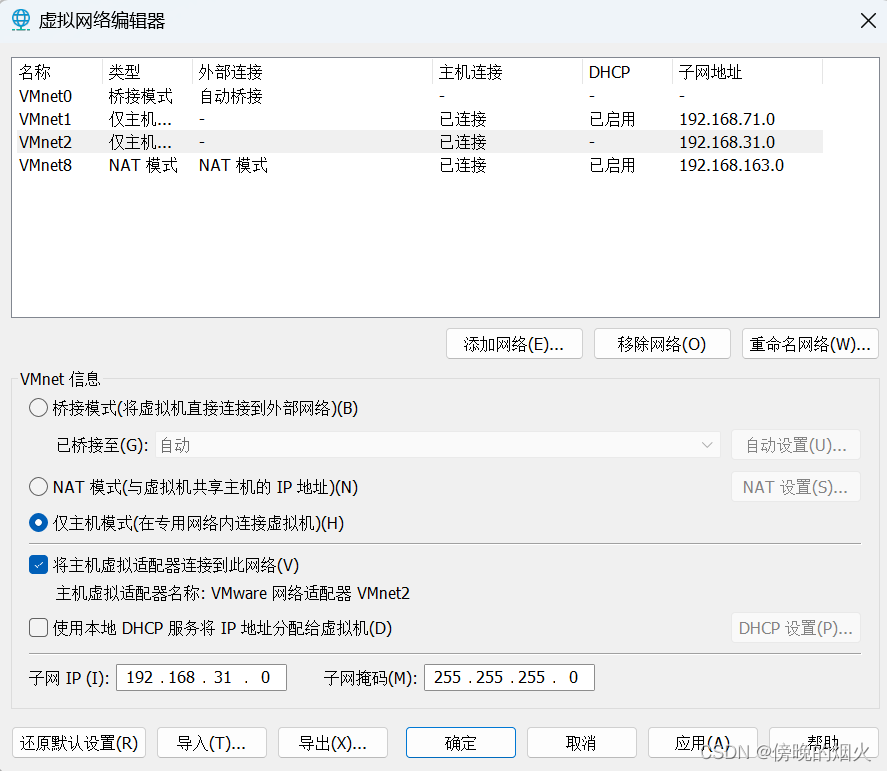The image size is (887, 771).
Task: Click 已连接 host cell of VMnet2
Action: [463, 142]
